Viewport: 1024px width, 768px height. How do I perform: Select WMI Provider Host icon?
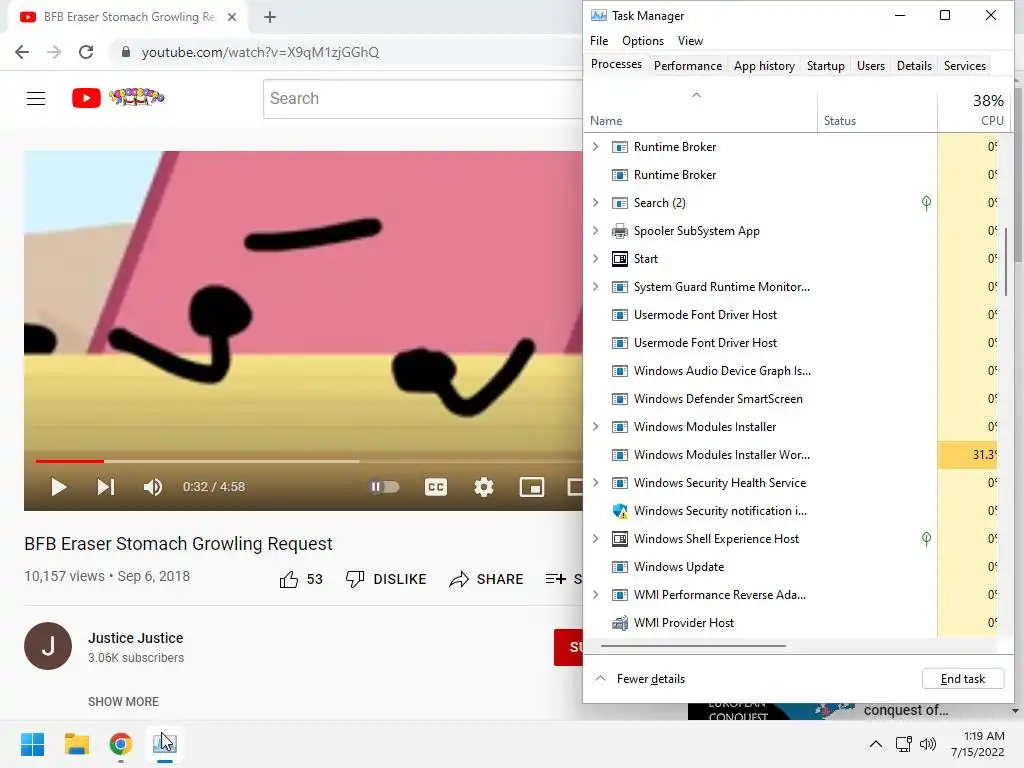click(620, 623)
